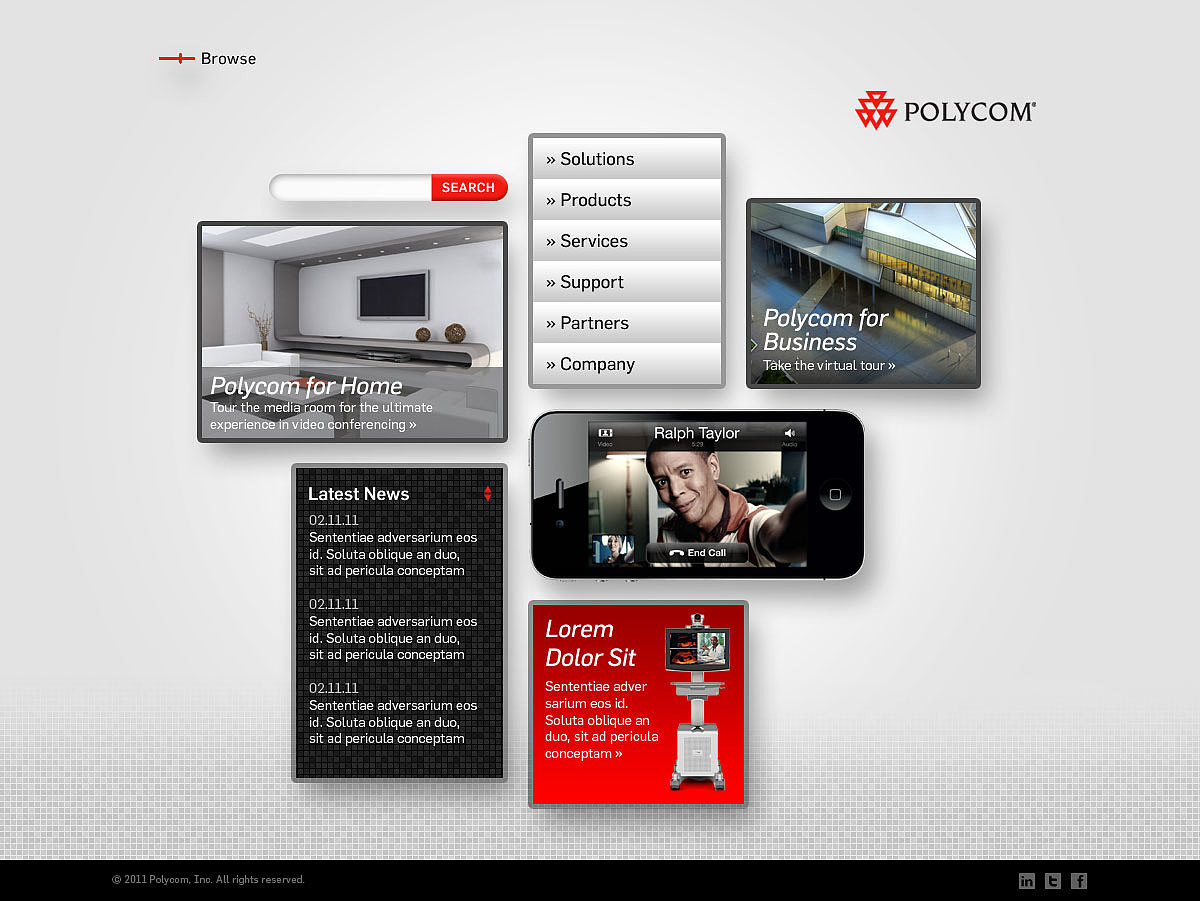
Task: Select the first 02.11.11 news entry
Action: (x=393, y=546)
